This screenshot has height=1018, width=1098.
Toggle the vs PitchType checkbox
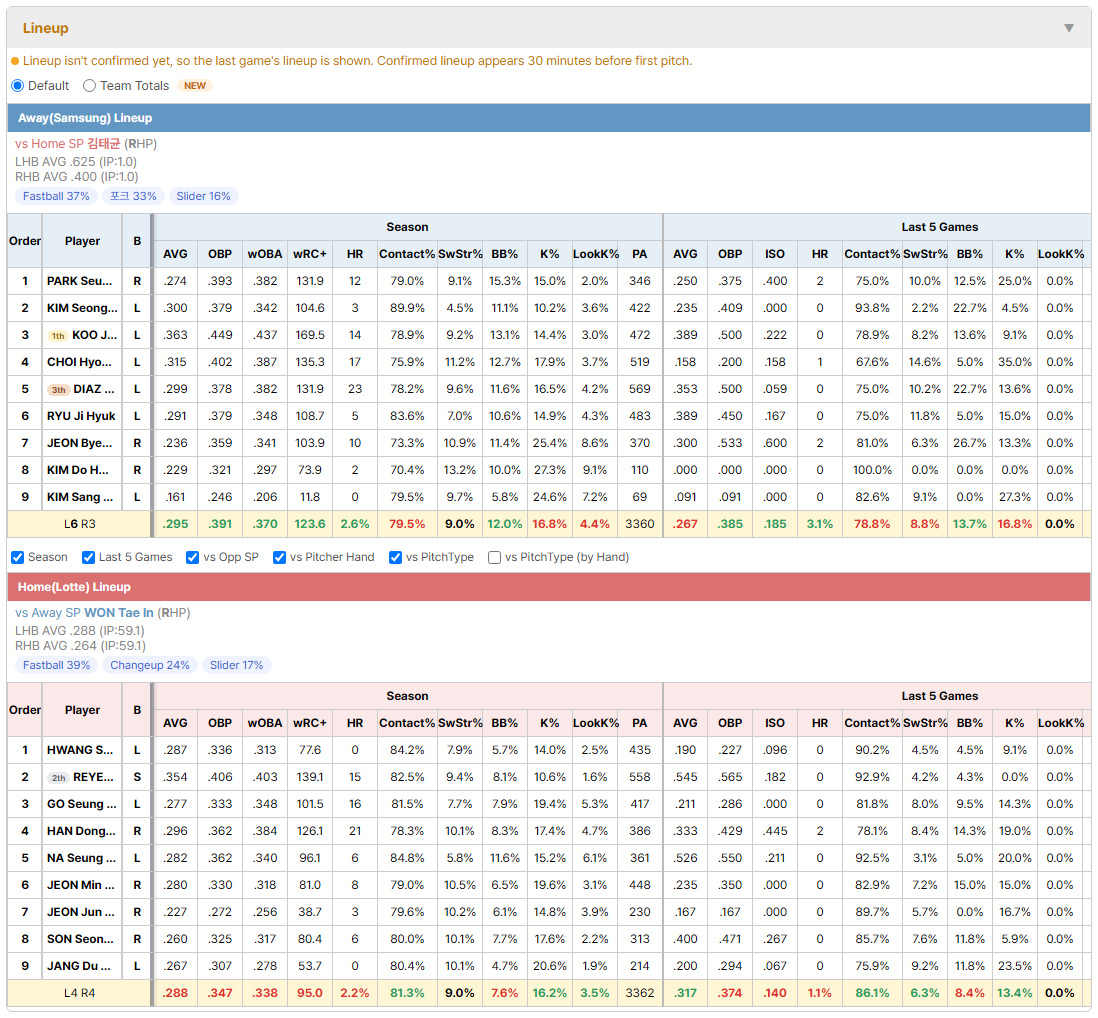point(396,557)
